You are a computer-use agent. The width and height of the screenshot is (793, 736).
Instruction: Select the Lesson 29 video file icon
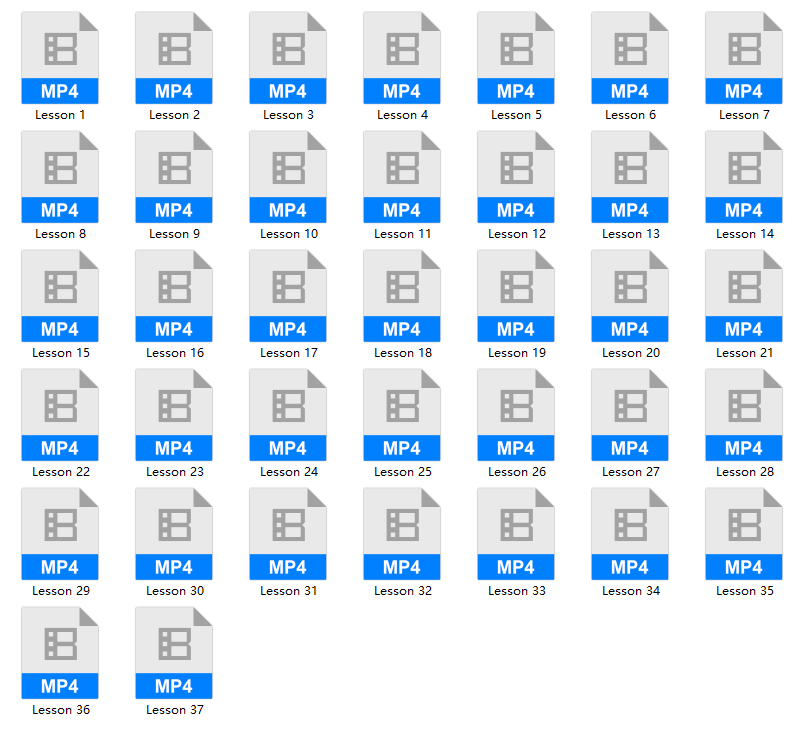tap(60, 534)
